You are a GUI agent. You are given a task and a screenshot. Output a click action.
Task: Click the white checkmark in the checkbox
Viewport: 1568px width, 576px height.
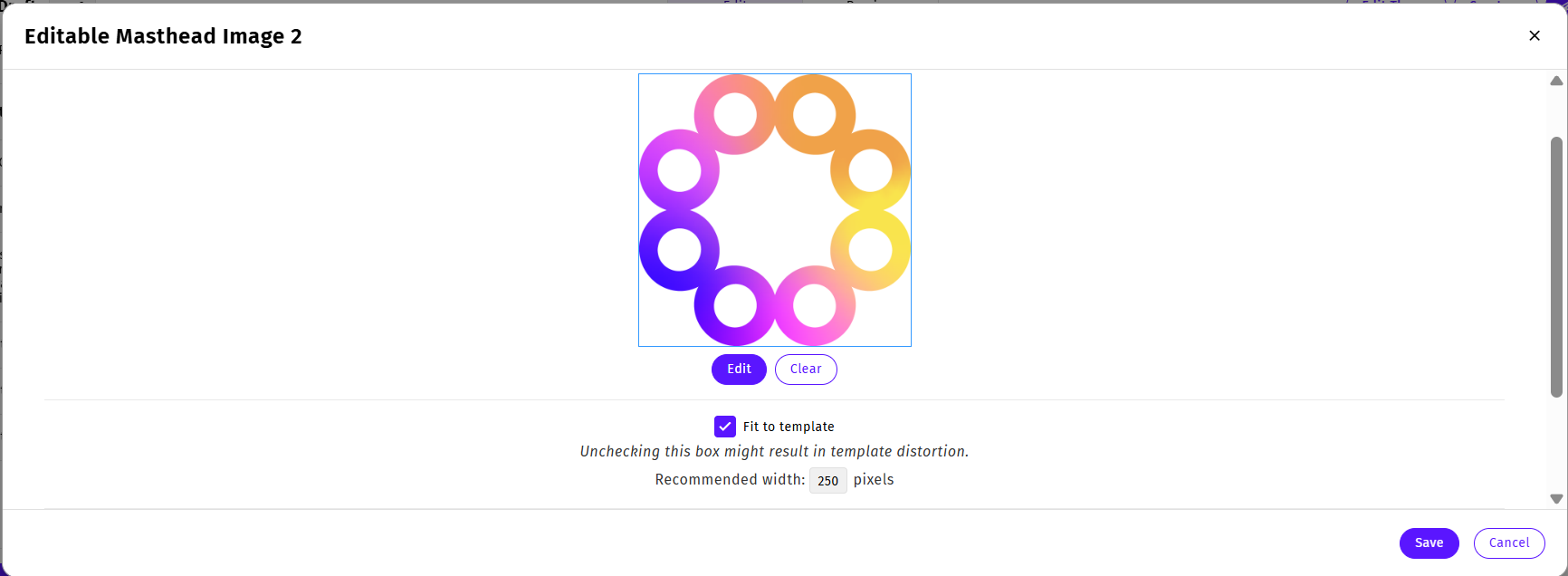coord(725,427)
